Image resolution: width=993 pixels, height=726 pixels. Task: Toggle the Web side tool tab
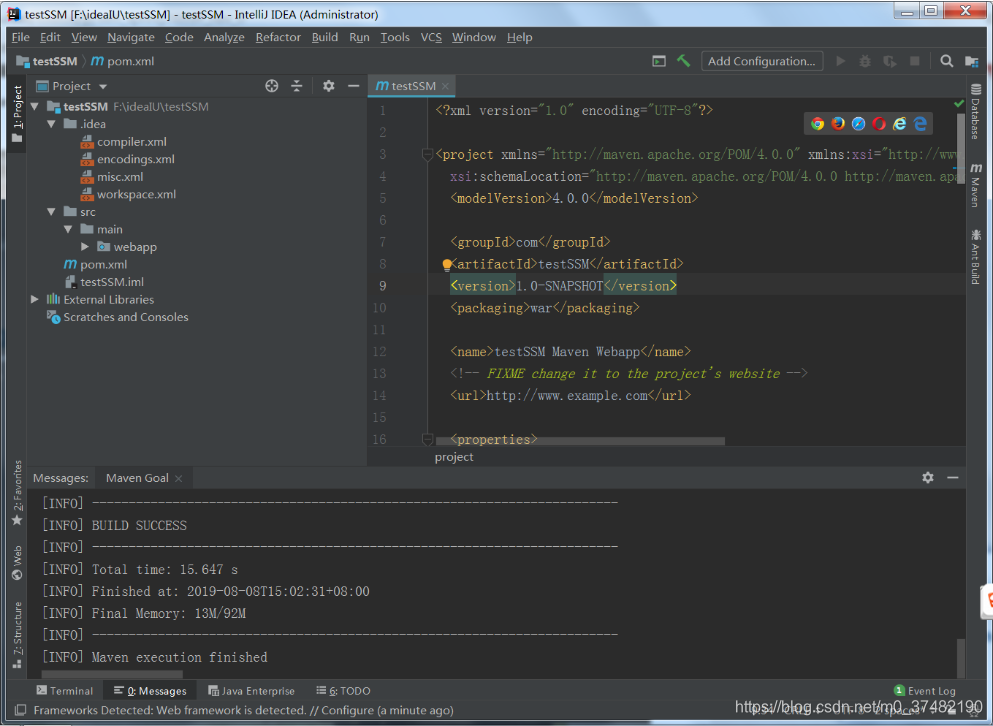(17, 563)
